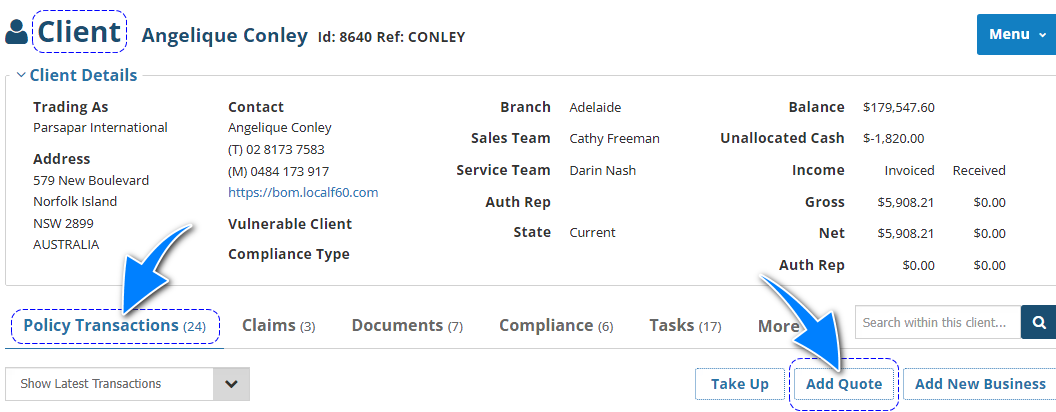Switch to the Policy Transactions tab
Screen dimensions: 1056x412
(x=114, y=326)
